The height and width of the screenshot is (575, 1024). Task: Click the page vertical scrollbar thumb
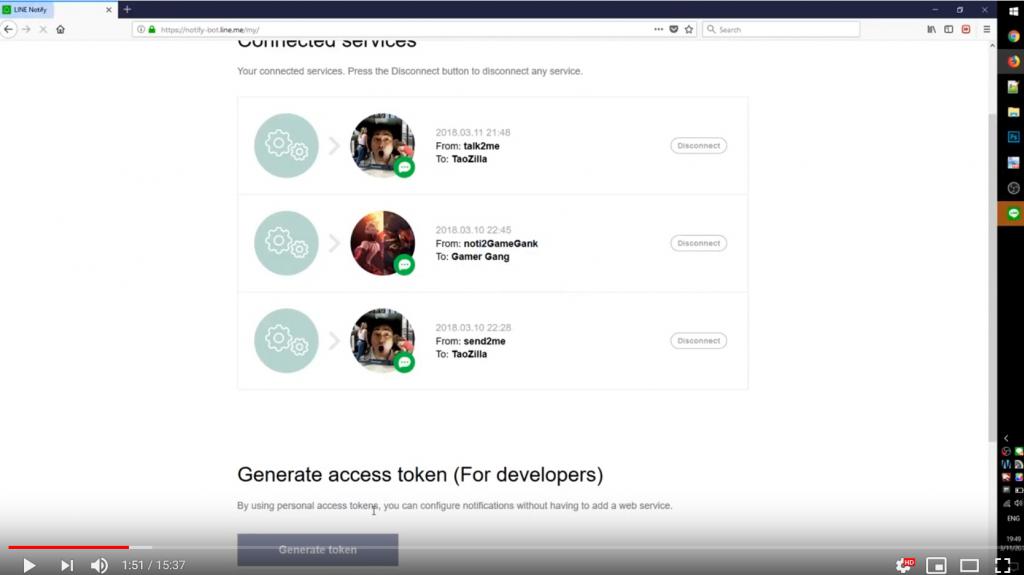tap(992, 278)
